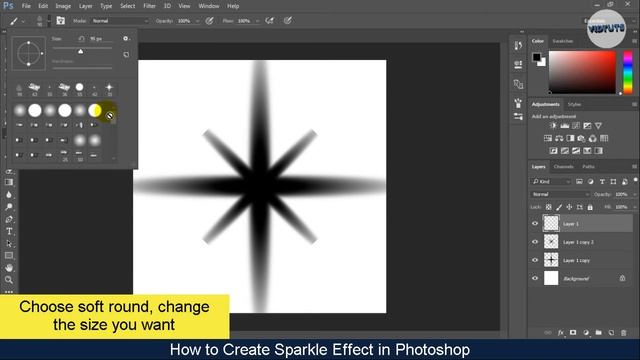Add a Levels adjustment histogram icon
The height and width of the screenshot is (360, 640).
564,126
